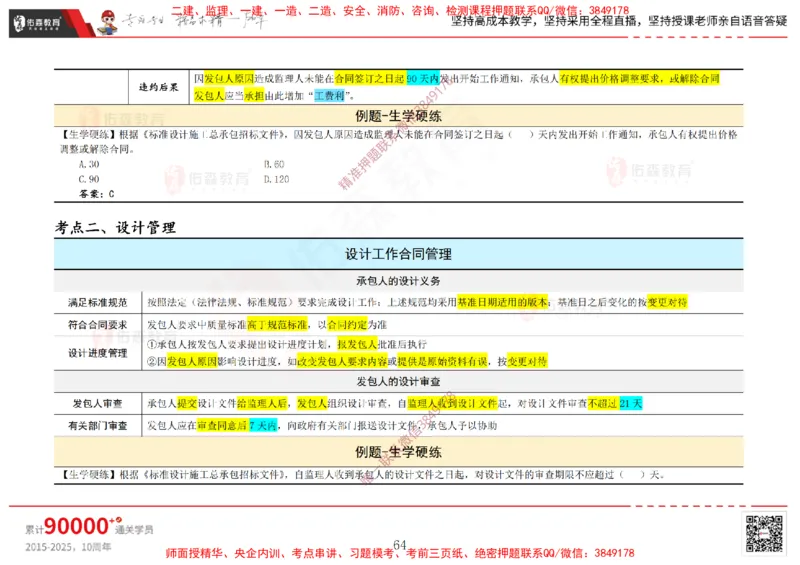The height and width of the screenshot is (565, 800).
Task: Click the 2015-2025, 10周年 footer text
Action: pos(68,547)
